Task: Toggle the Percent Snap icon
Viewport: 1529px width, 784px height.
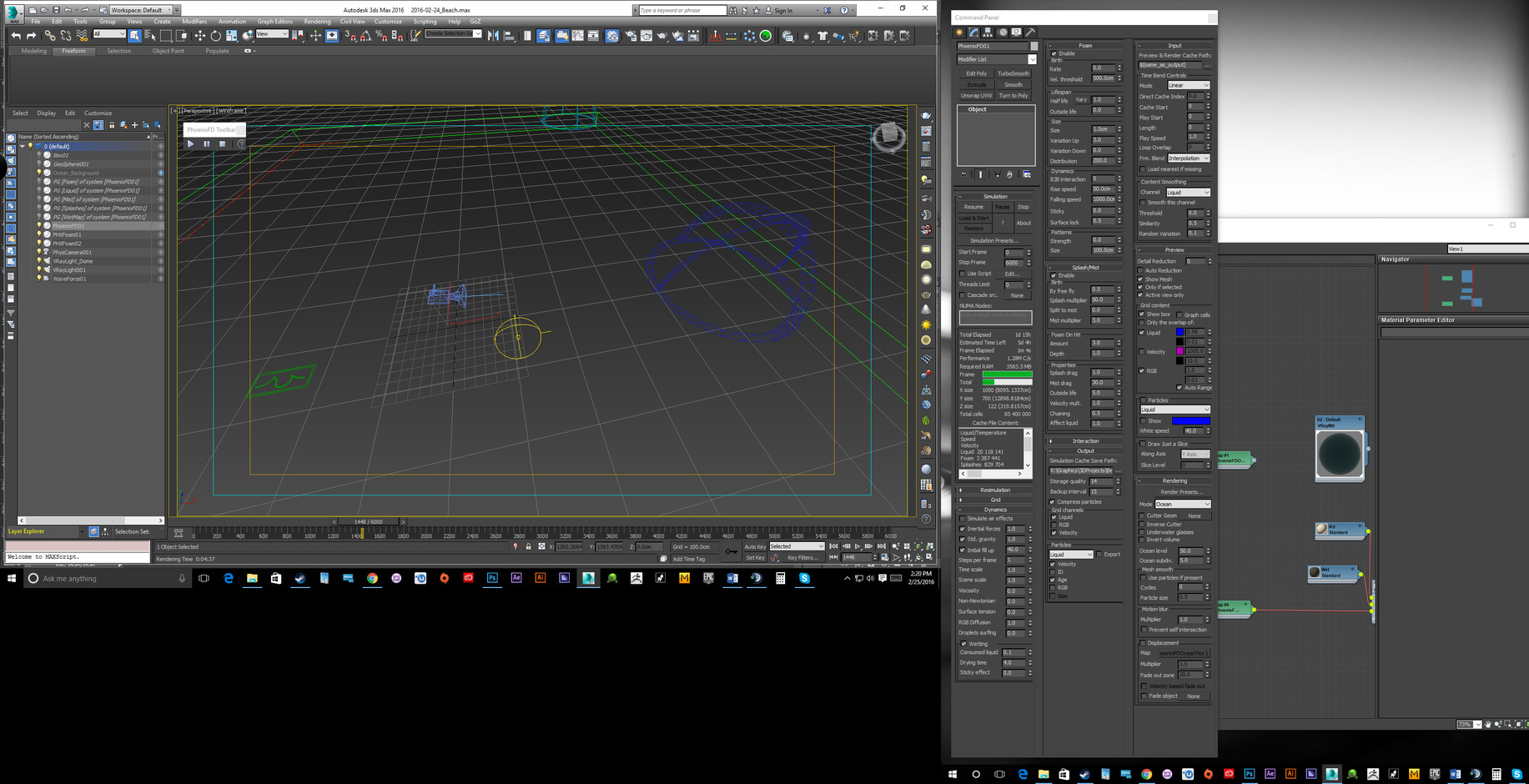Action: (381, 36)
